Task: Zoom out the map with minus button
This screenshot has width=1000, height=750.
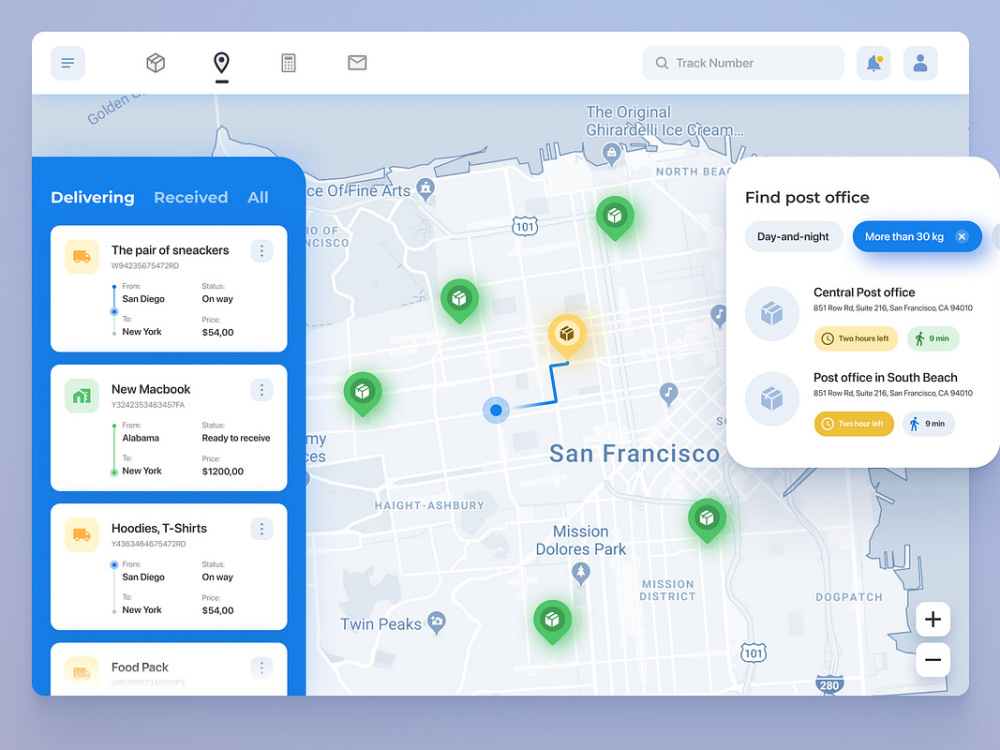Action: 933,659
